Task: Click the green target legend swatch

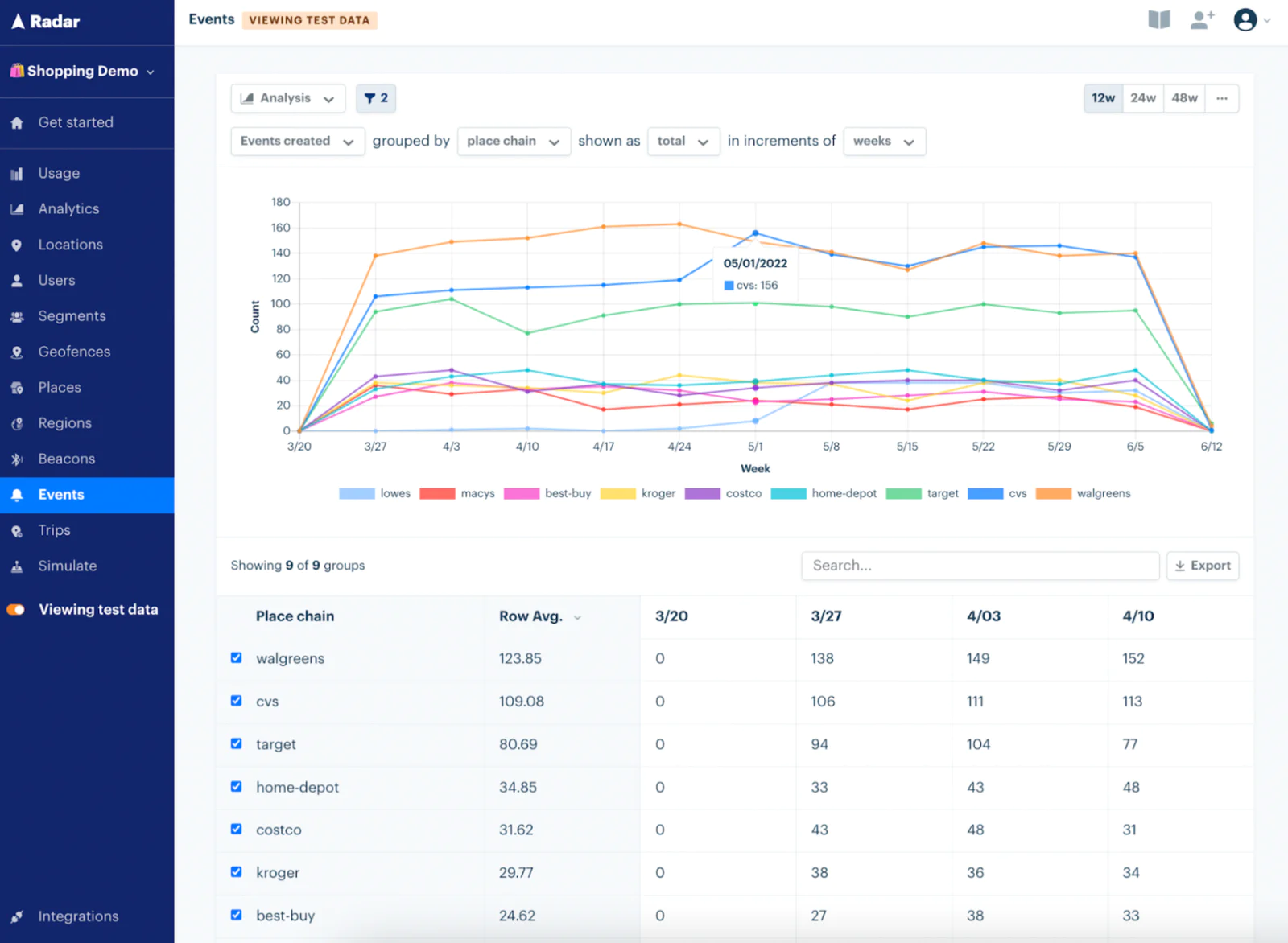Action: click(x=903, y=493)
